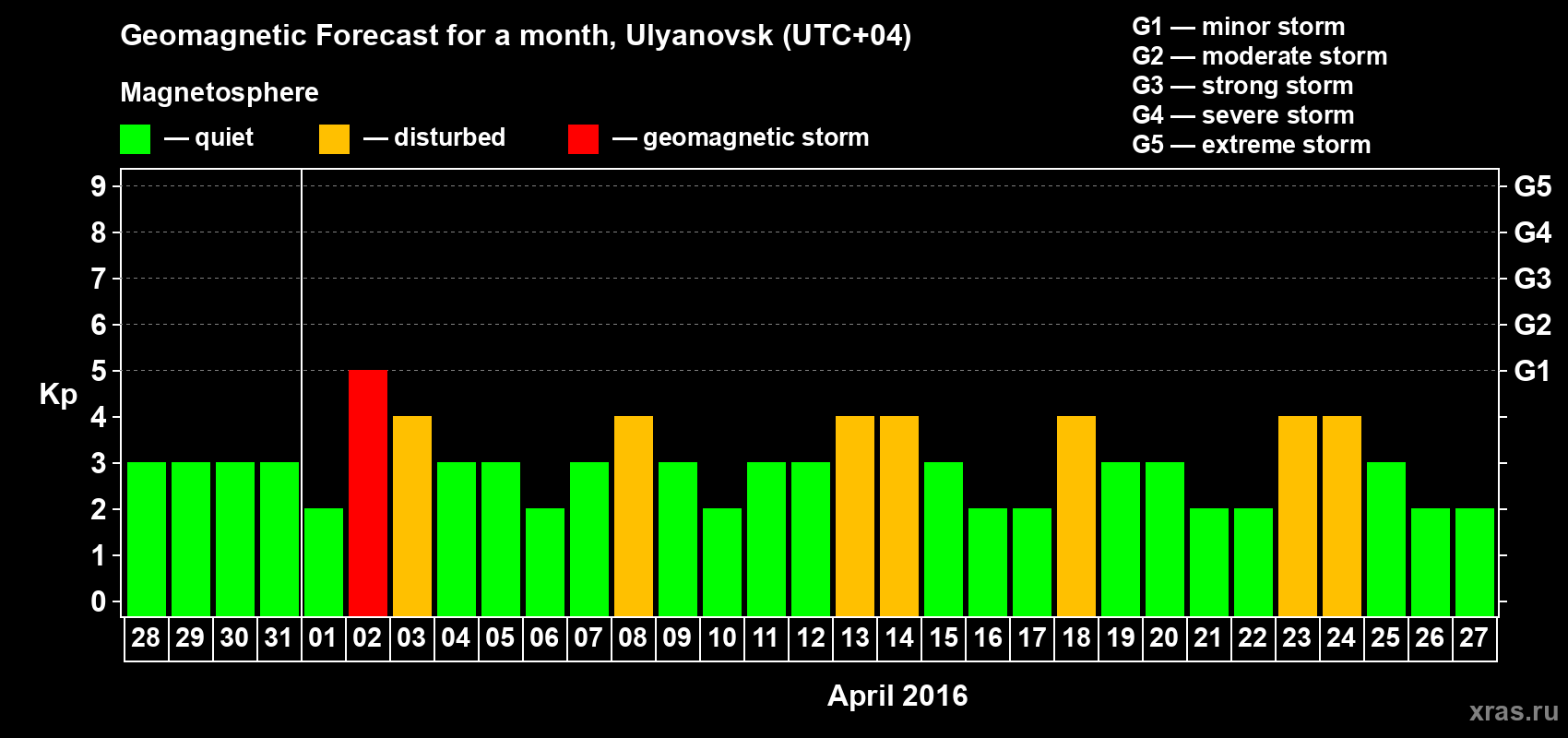Click the 'geomagnetic storm' legend text
The width and height of the screenshot is (1568, 738).
coord(756,137)
